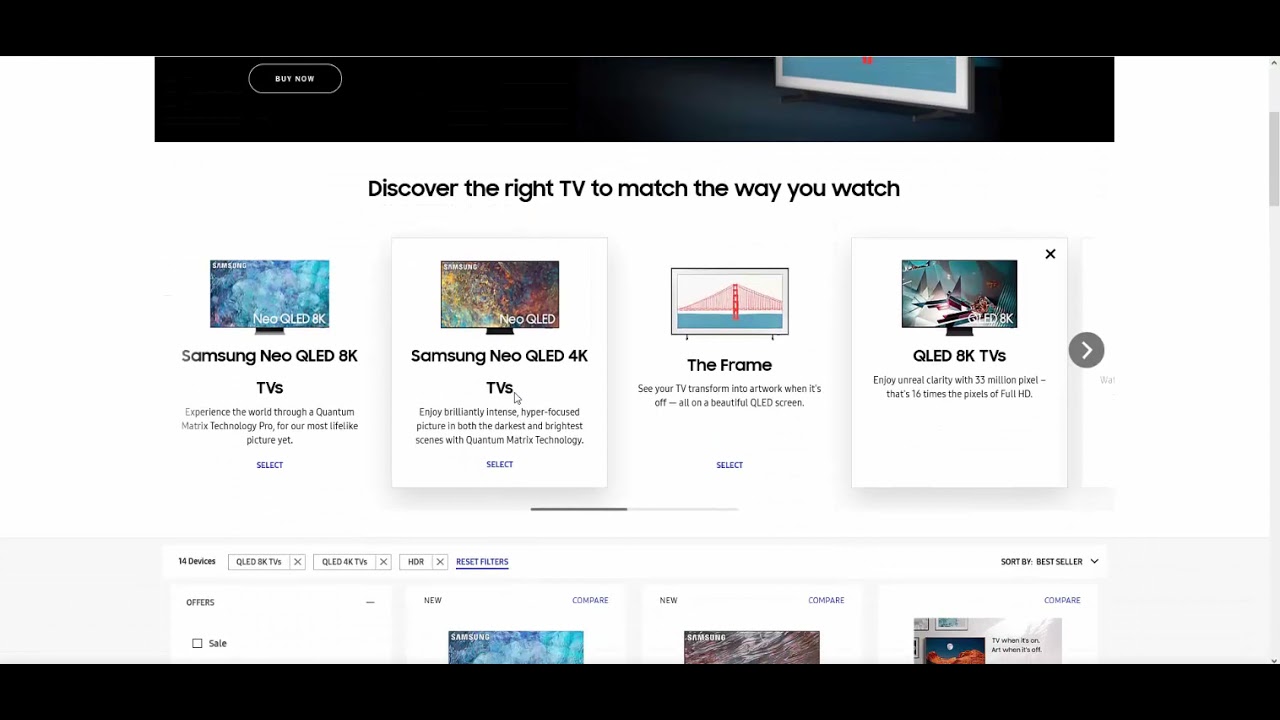Click the Samsung Neo QLED 8K TVs title

tap(269, 371)
